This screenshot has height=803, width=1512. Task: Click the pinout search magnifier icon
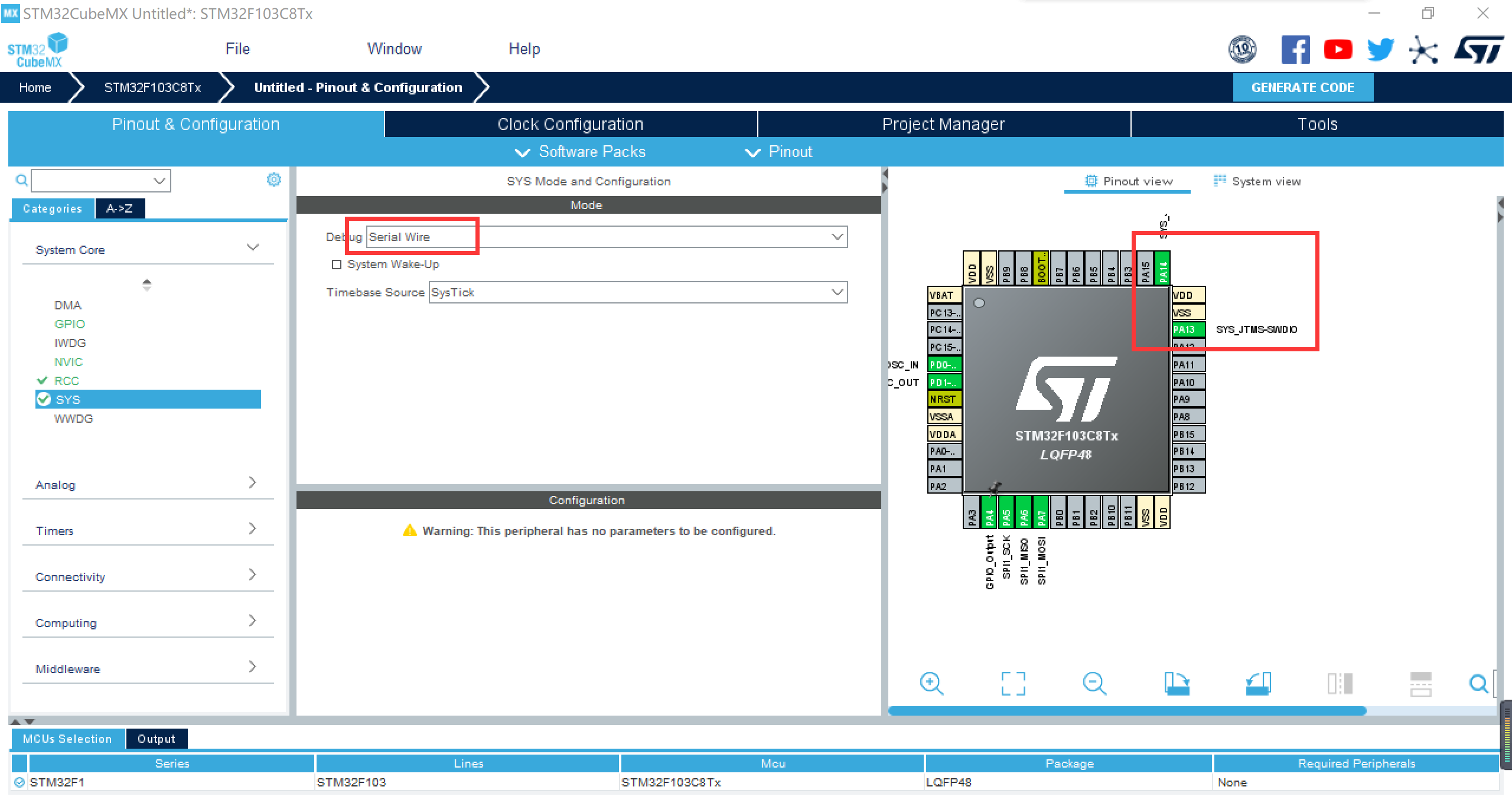1478,684
